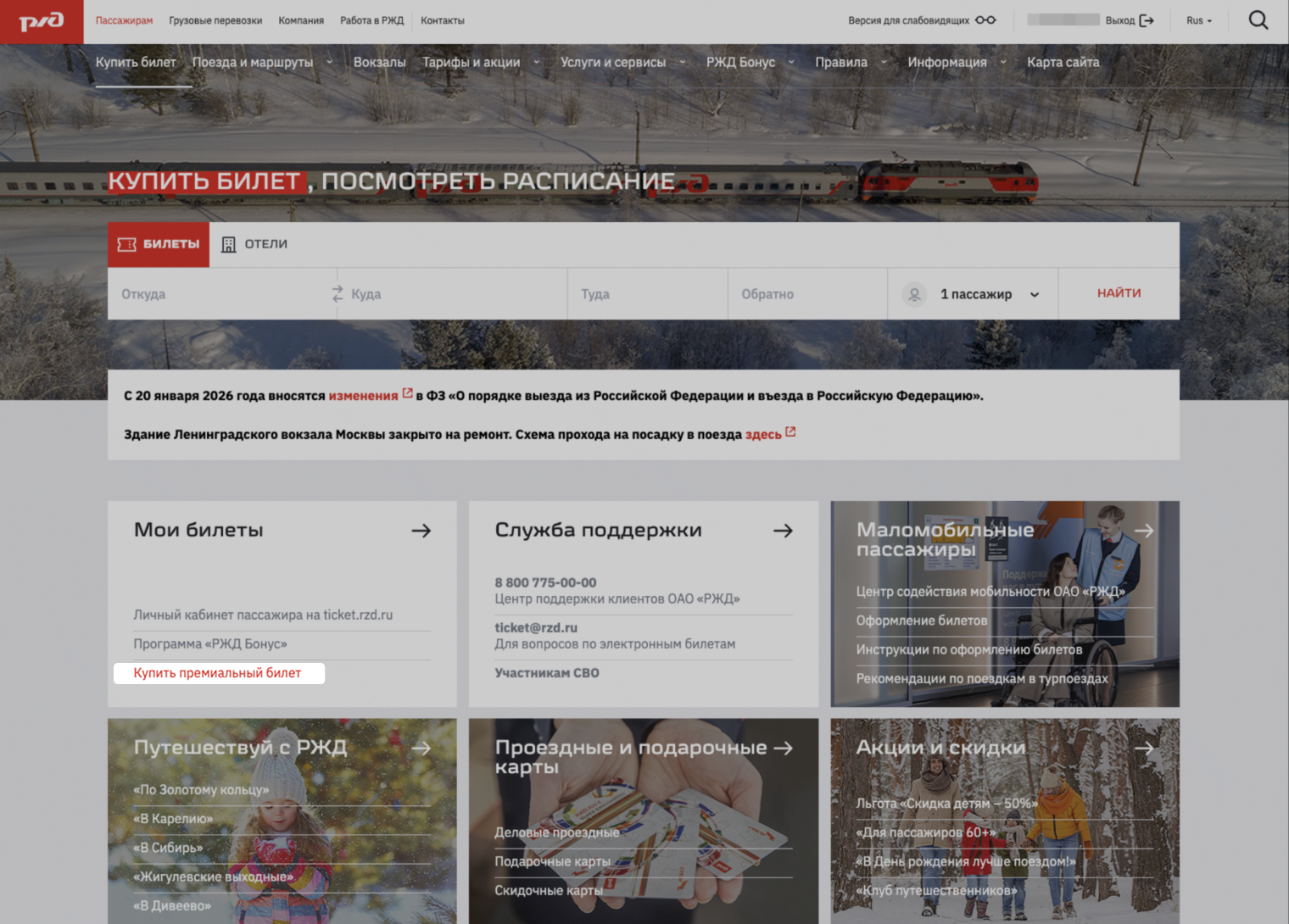Expand Услуги и сервисы submenu chevron

coord(682,62)
